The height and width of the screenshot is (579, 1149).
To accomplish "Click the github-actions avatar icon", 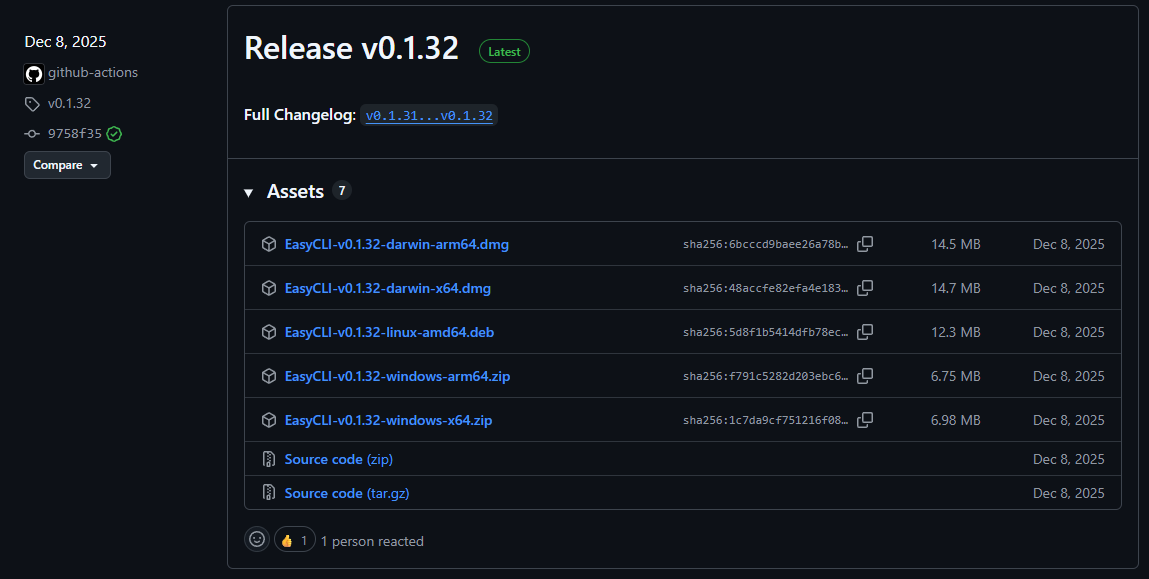I will click(x=34, y=73).
